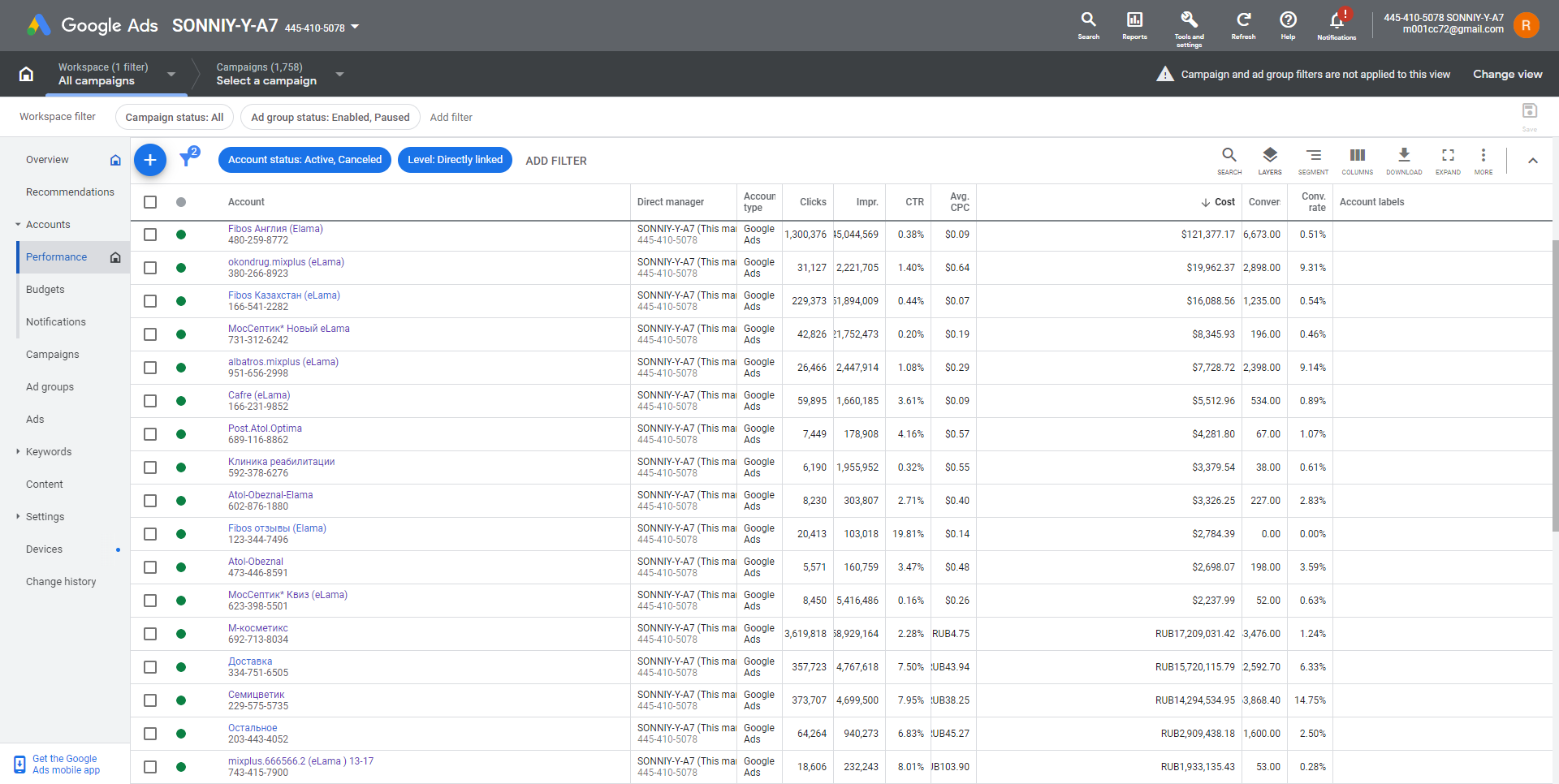Viewport: 1559px width, 784px height.
Task: Tick the Cafre (eLama) row checkbox
Action: pos(150,401)
